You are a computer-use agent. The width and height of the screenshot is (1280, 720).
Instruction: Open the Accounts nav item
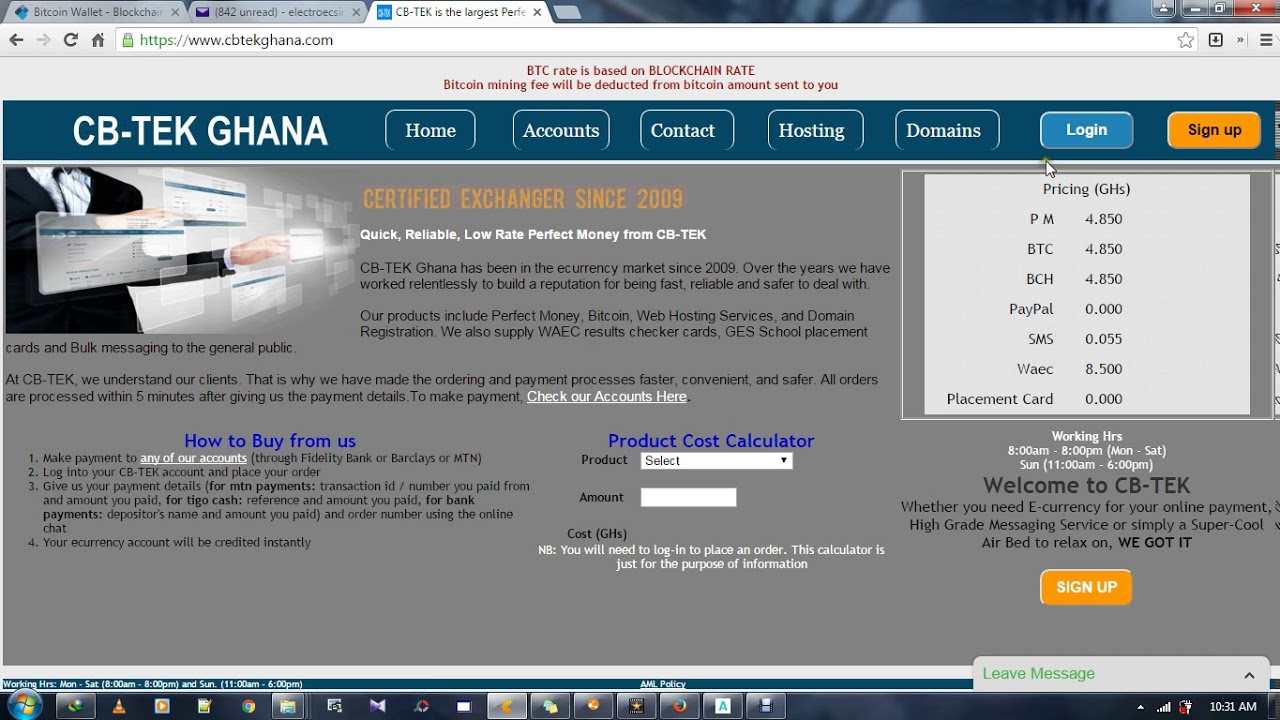pos(561,130)
